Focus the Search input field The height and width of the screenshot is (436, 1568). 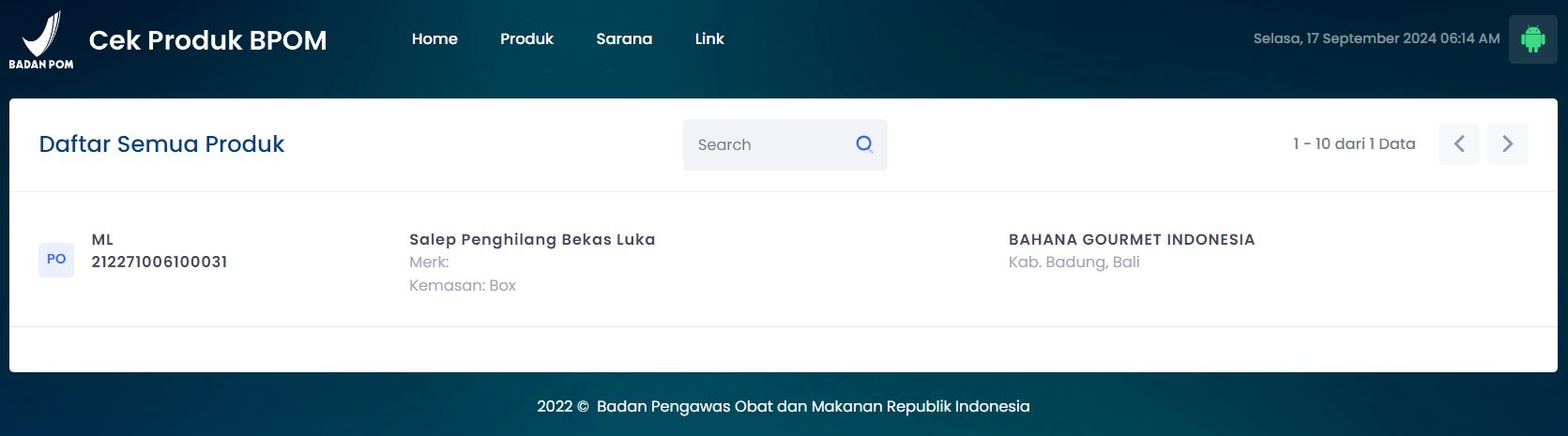[x=765, y=144]
